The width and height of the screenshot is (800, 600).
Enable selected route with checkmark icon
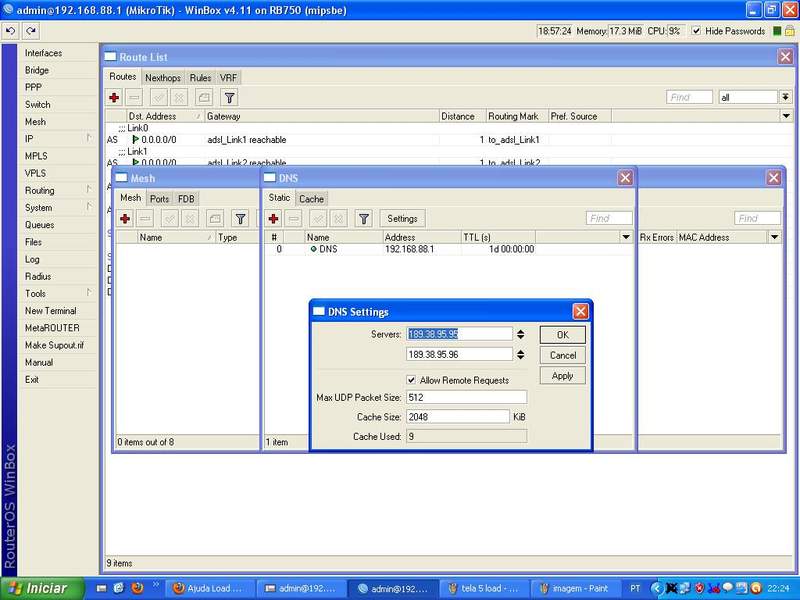[159, 97]
